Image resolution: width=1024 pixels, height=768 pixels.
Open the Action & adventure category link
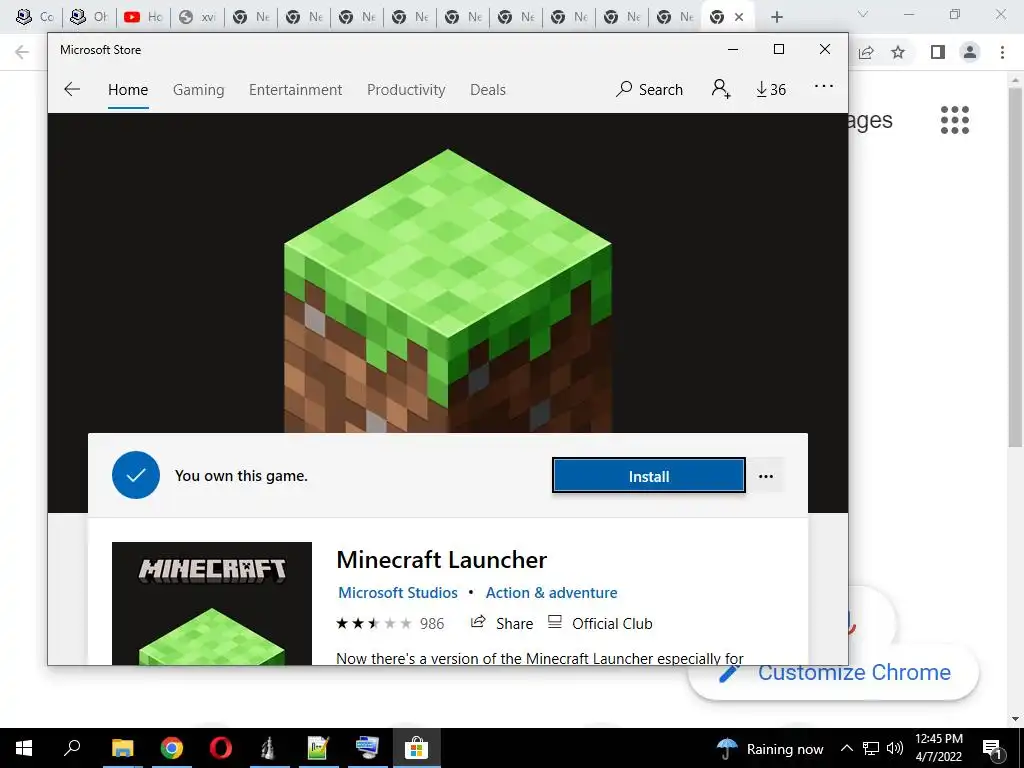tap(551, 592)
